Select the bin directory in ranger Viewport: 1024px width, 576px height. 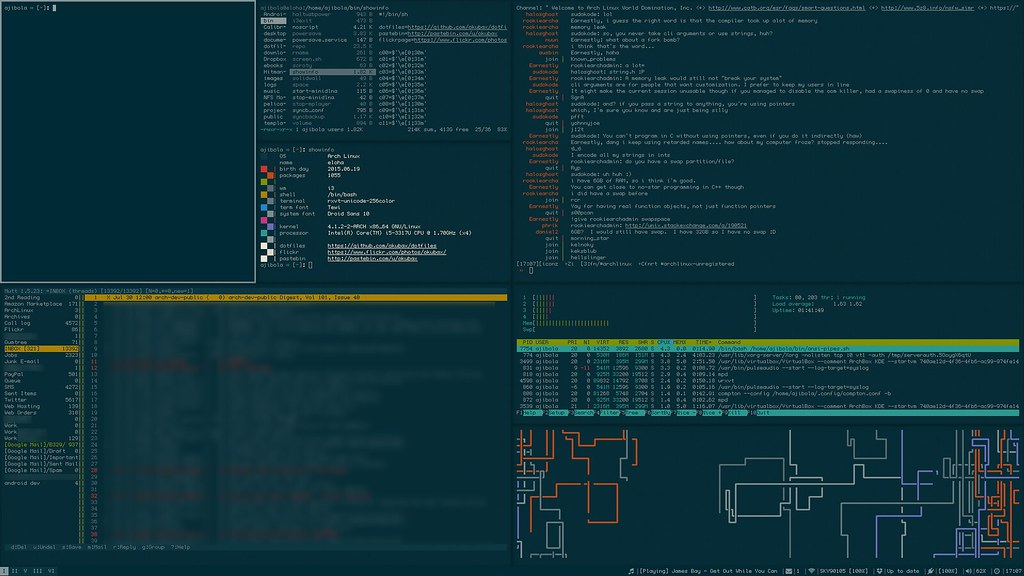(x=274, y=21)
